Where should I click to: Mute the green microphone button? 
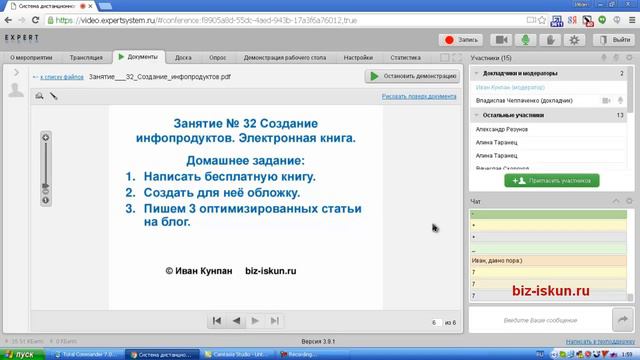(526, 40)
